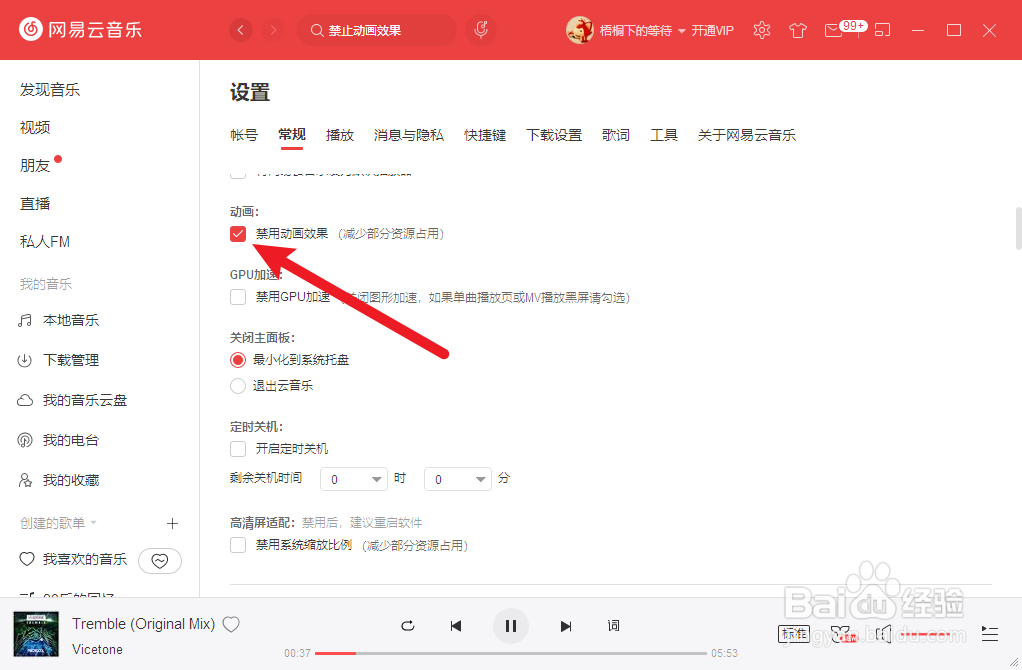Click 开通VIP link
Viewport: 1022px width, 670px height.
point(712,31)
